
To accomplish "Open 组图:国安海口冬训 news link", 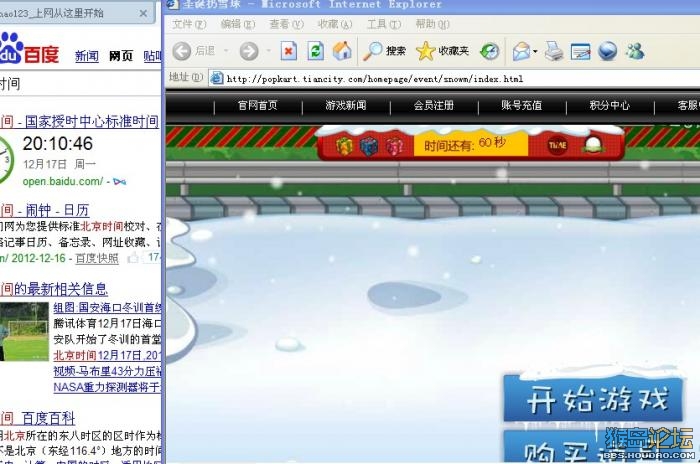I will pyautogui.click(x=107, y=308).
